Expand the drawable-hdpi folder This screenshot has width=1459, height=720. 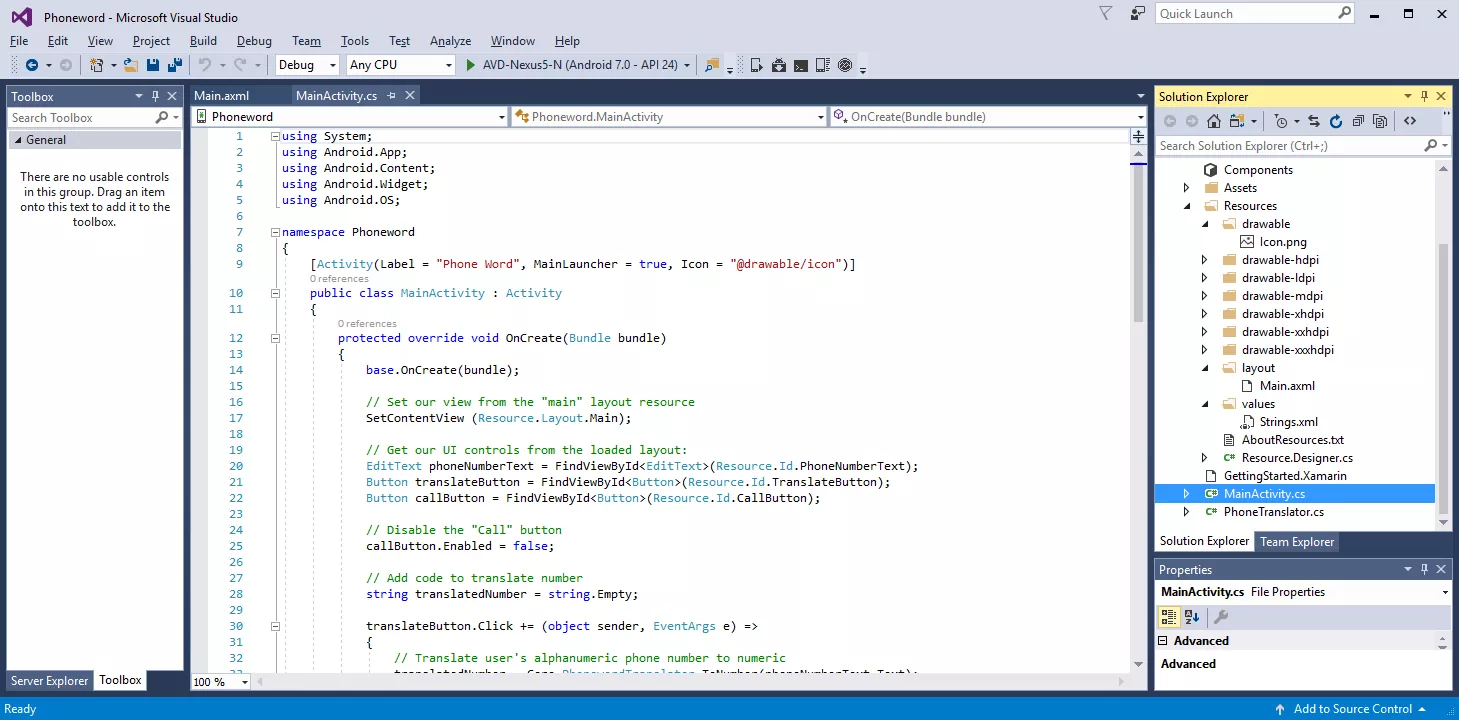point(1205,260)
